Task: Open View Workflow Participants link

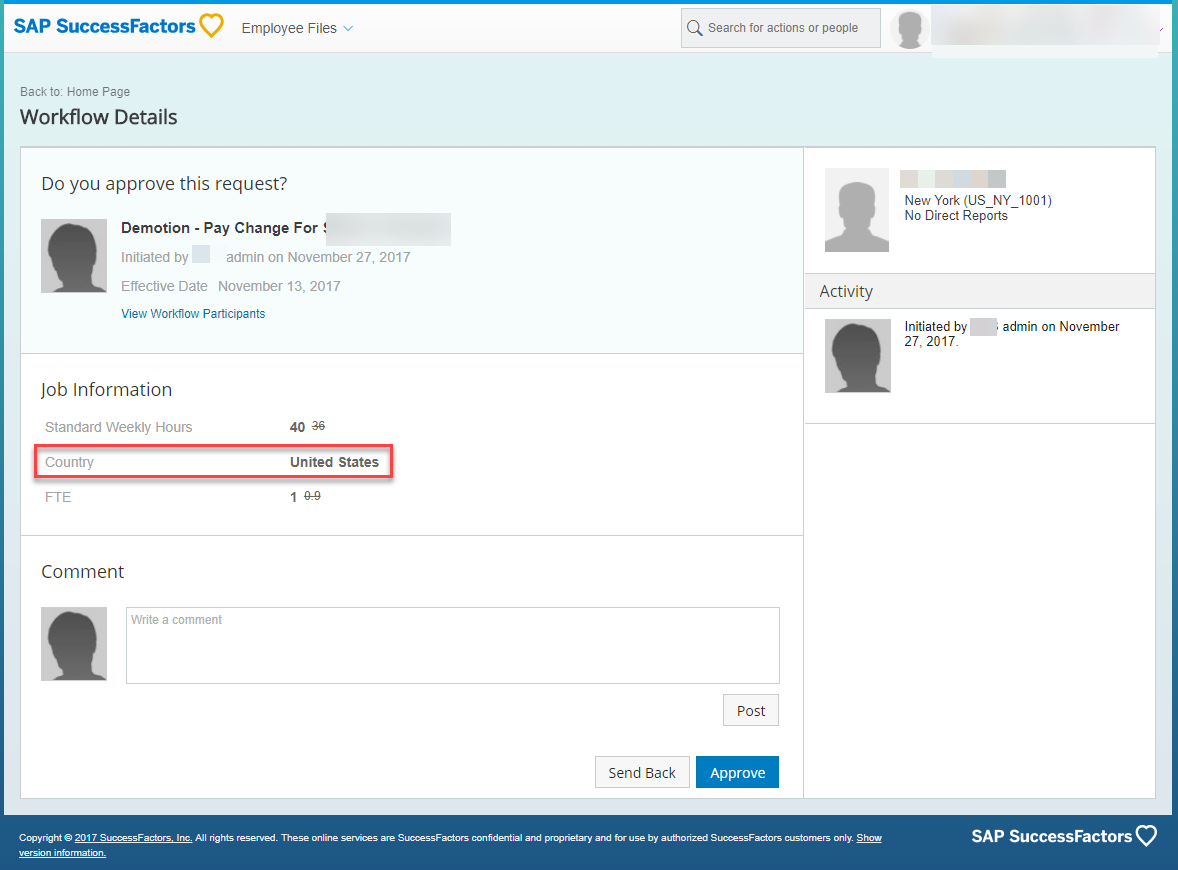Action: click(193, 313)
